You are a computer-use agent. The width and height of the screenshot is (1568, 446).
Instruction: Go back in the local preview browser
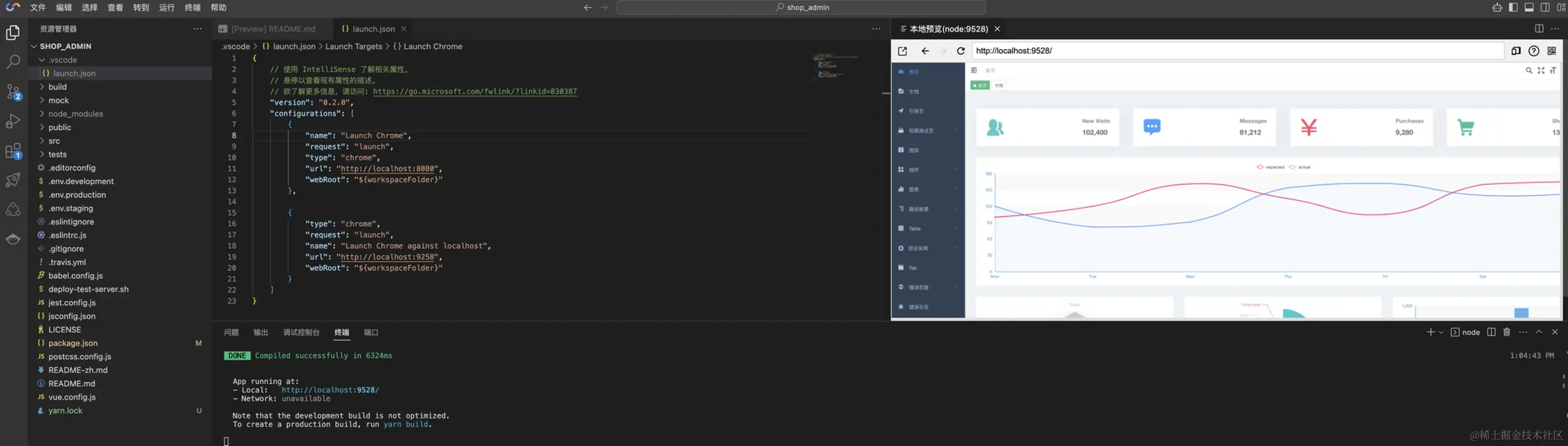925,51
